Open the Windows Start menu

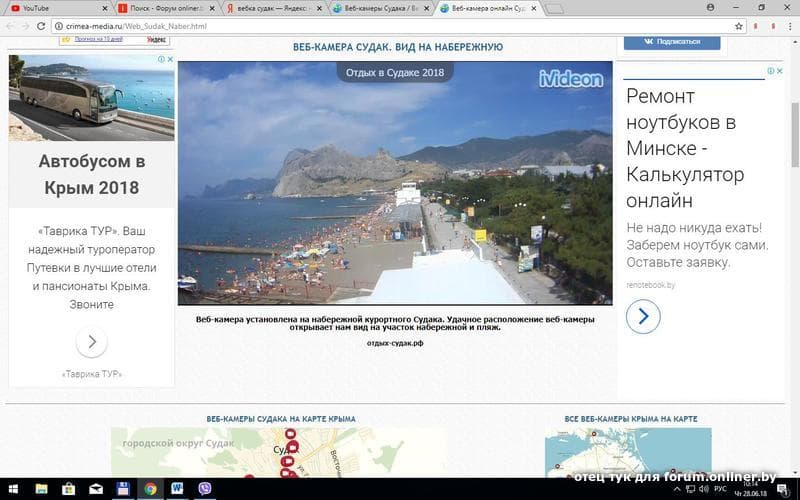(x=13, y=489)
